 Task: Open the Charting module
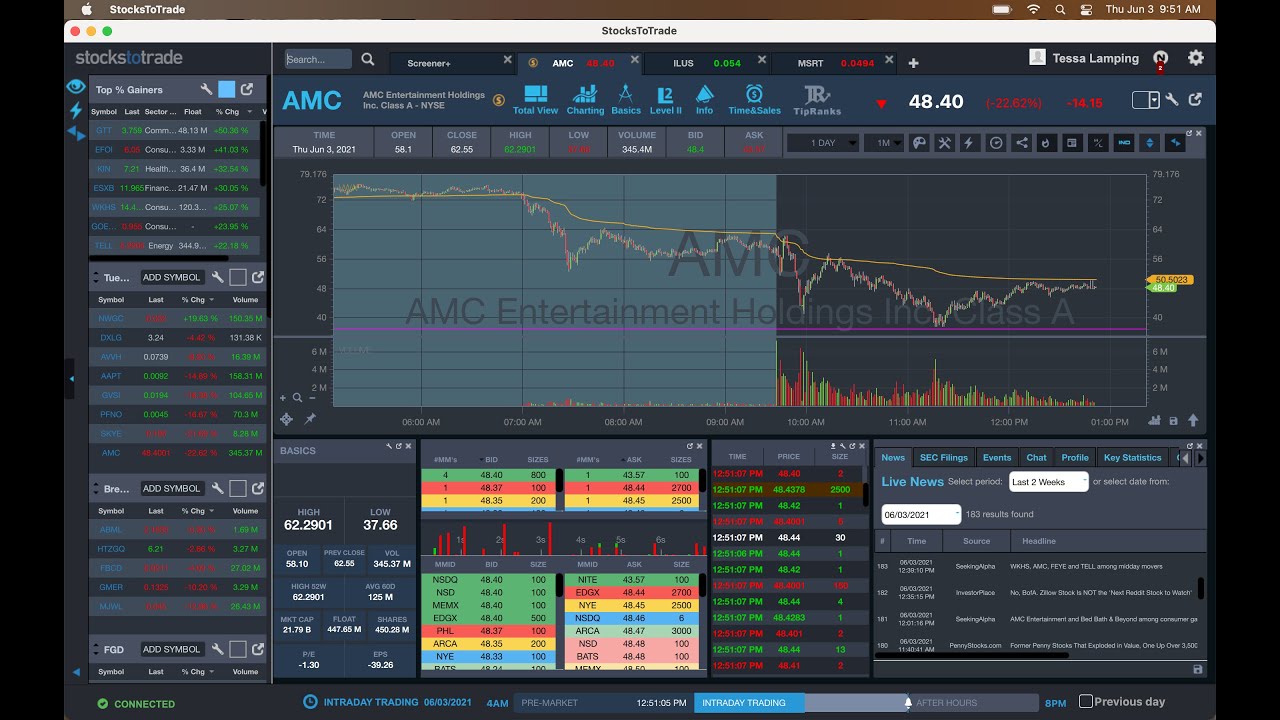(585, 100)
